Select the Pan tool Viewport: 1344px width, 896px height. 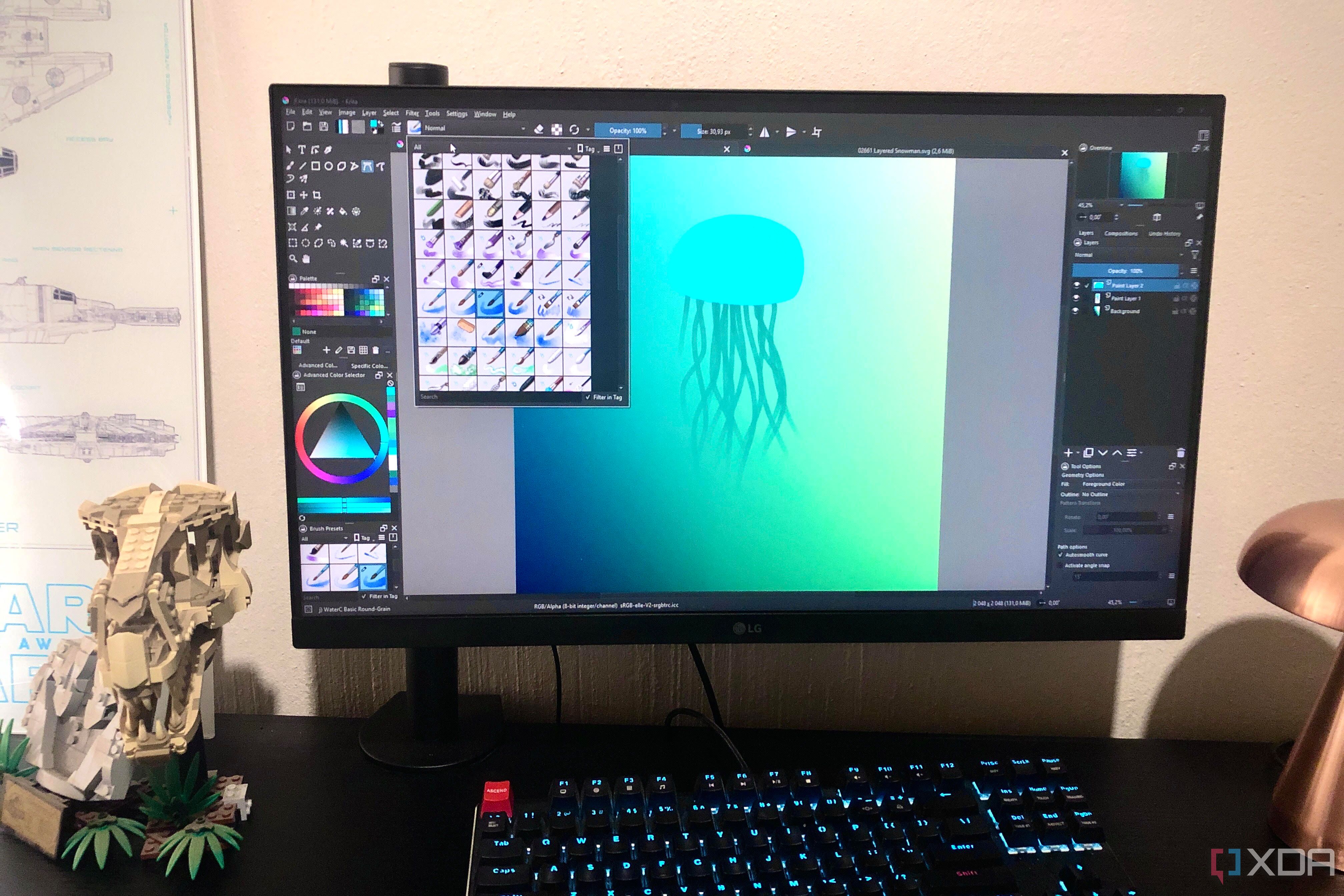306,258
